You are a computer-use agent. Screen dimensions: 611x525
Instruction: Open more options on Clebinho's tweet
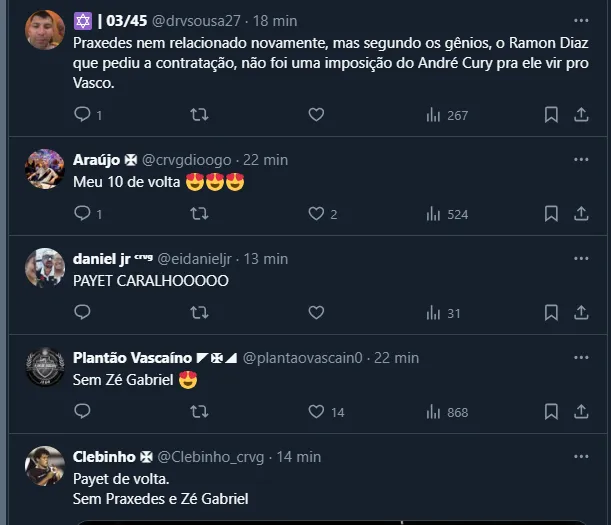point(581,456)
